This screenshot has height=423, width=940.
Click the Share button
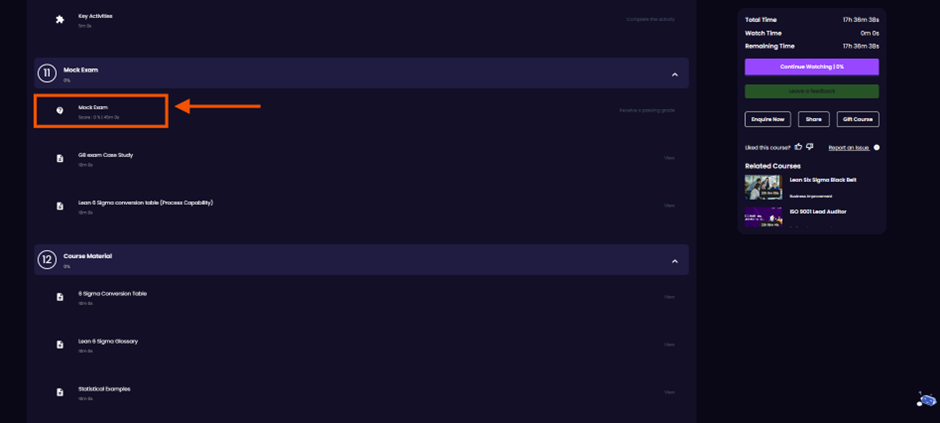pos(814,119)
